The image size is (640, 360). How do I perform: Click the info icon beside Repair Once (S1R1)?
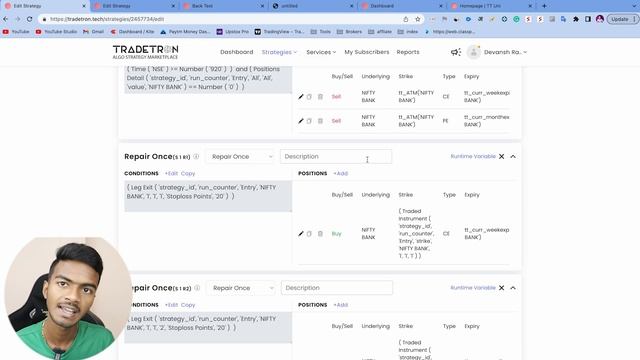click(196, 156)
